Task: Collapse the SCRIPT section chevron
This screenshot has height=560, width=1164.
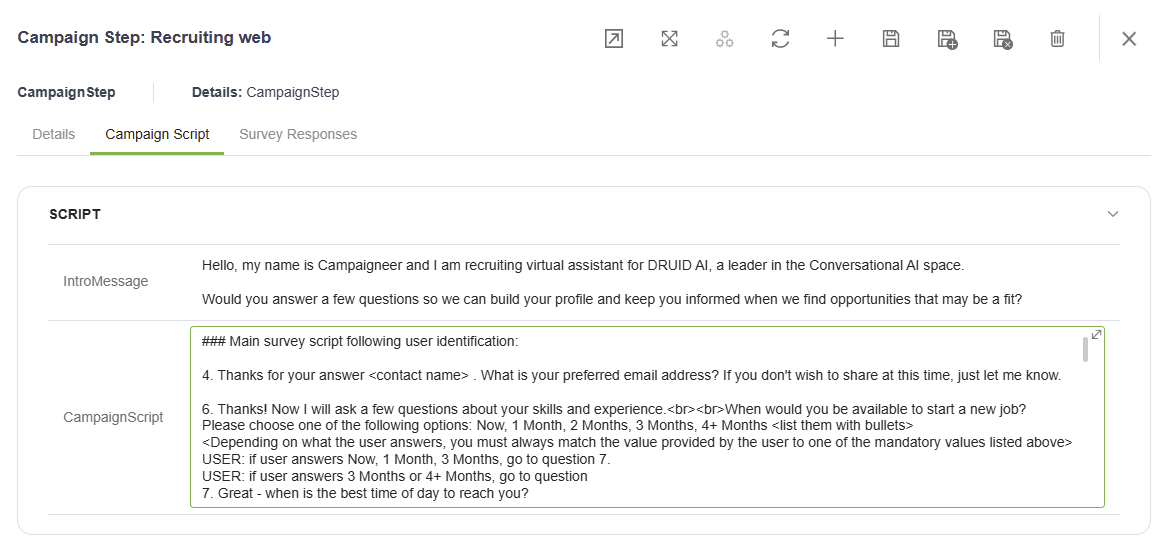Action: (x=1113, y=214)
